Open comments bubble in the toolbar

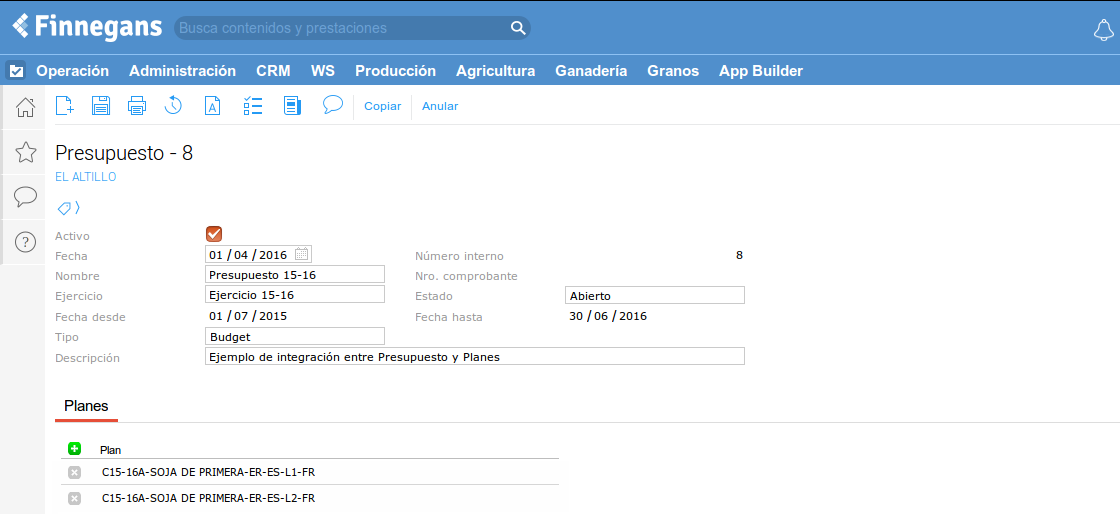pos(333,105)
